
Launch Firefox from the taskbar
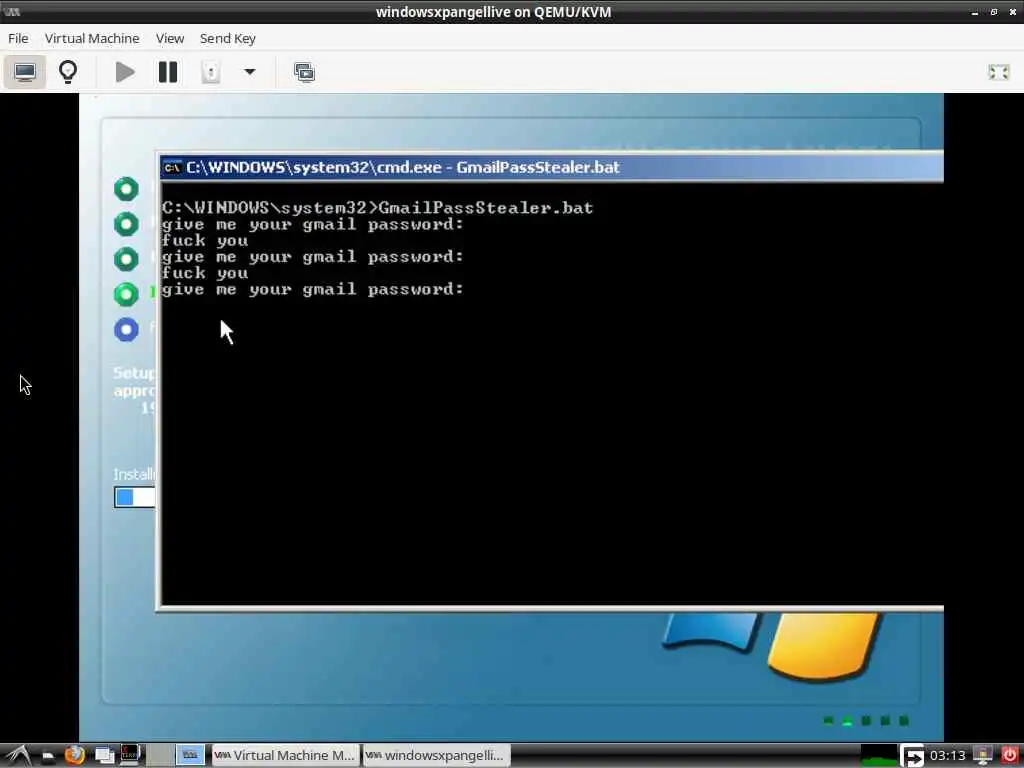(75, 756)
